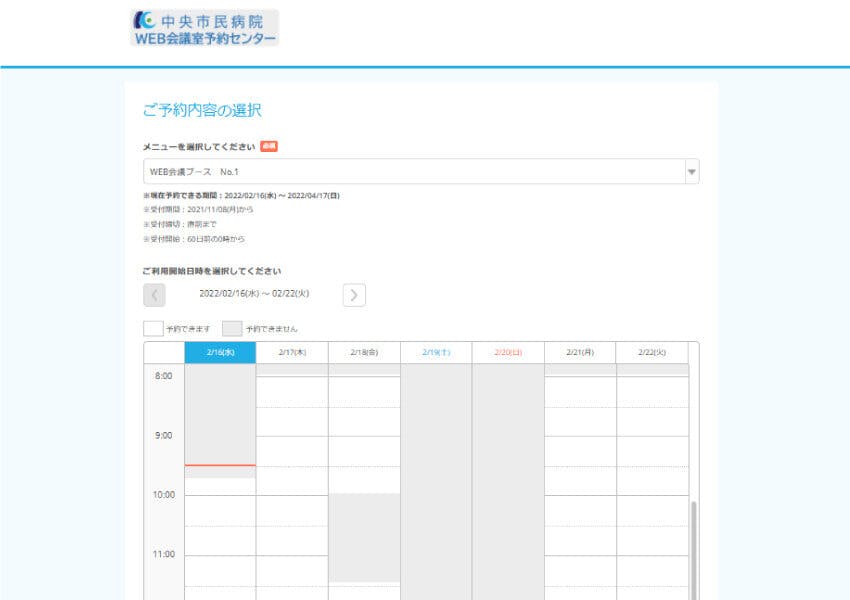Pick the 8:00 slot on 2/17(木)
The width and height of the screenshot is (850, 600).
click(292, 391)
